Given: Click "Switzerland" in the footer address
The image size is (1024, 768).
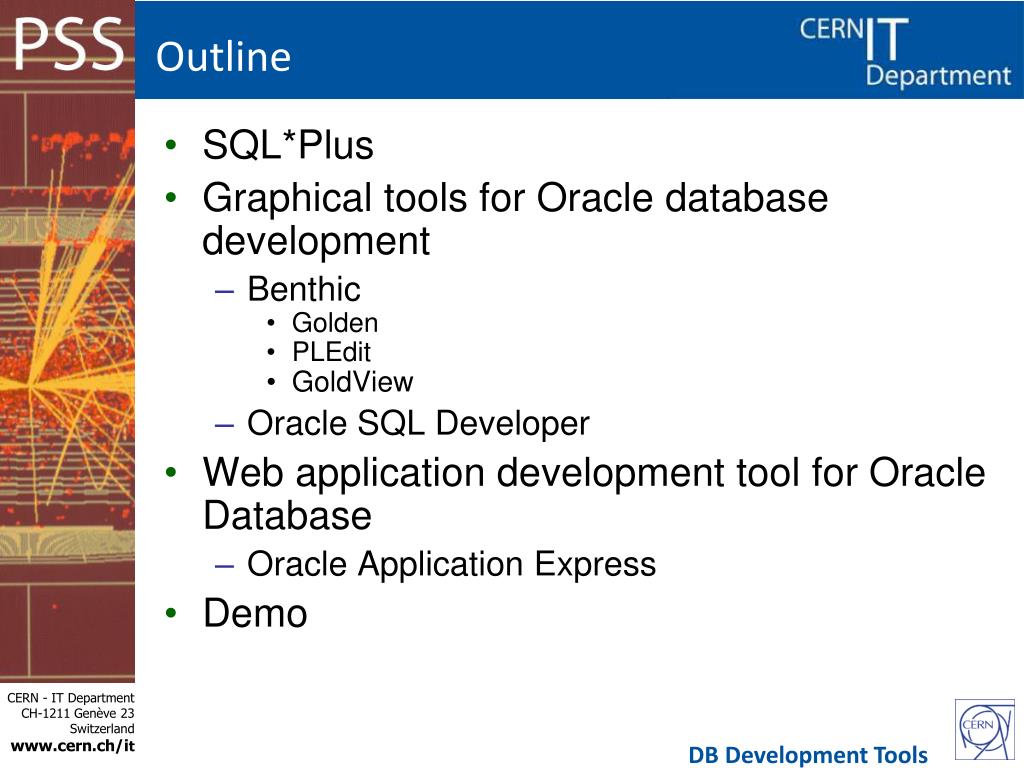Looking at the screenshot, I should [x=102, y=728].
